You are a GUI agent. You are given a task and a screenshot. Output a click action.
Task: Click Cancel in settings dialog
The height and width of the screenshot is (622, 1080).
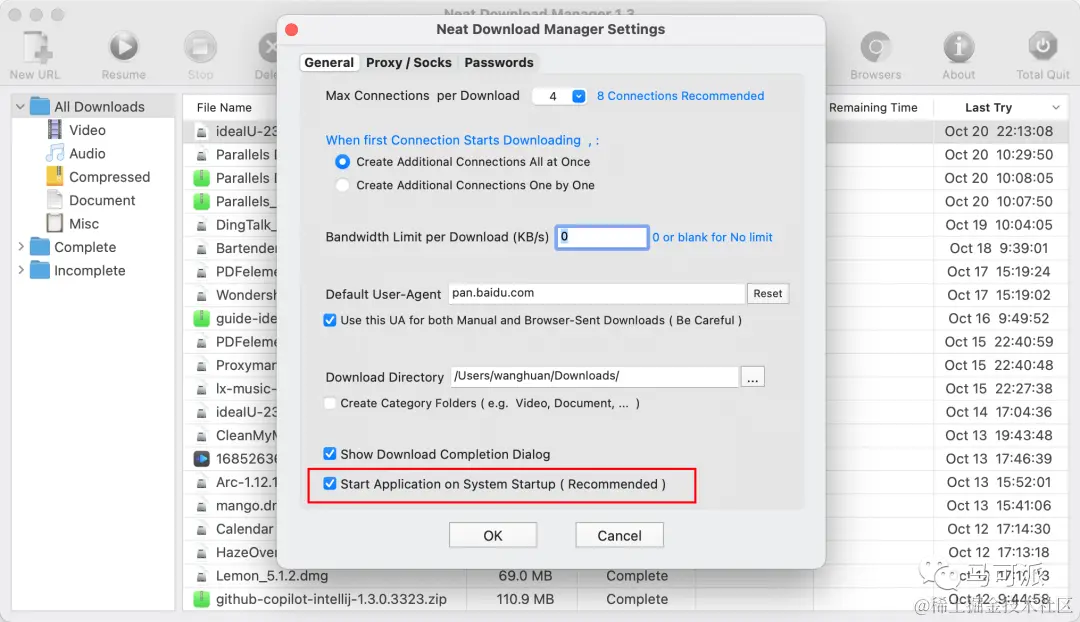(x=619, y=535)
